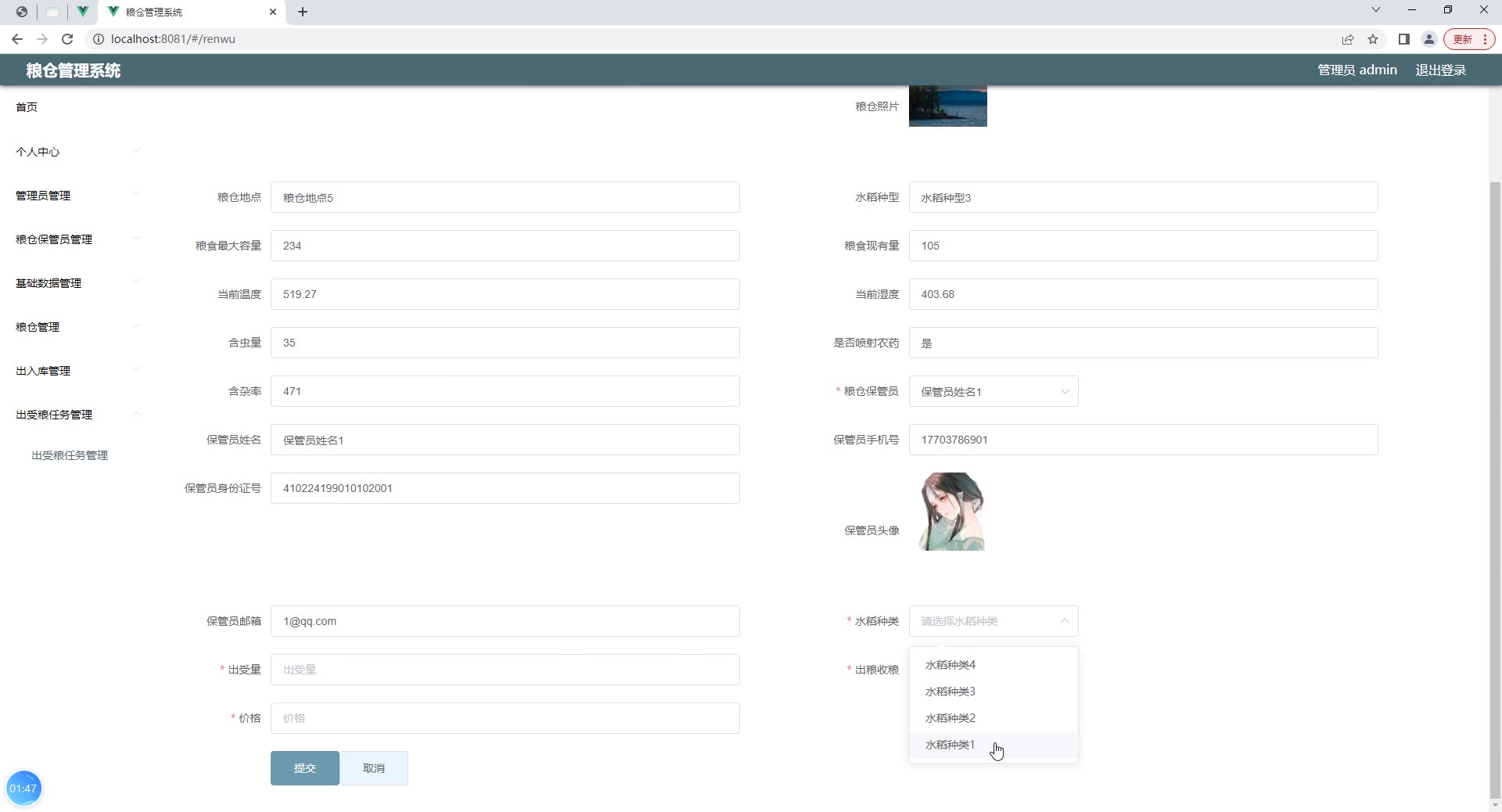
Task: Click the address bar URL localhost:8081
Action: [173, 39]
